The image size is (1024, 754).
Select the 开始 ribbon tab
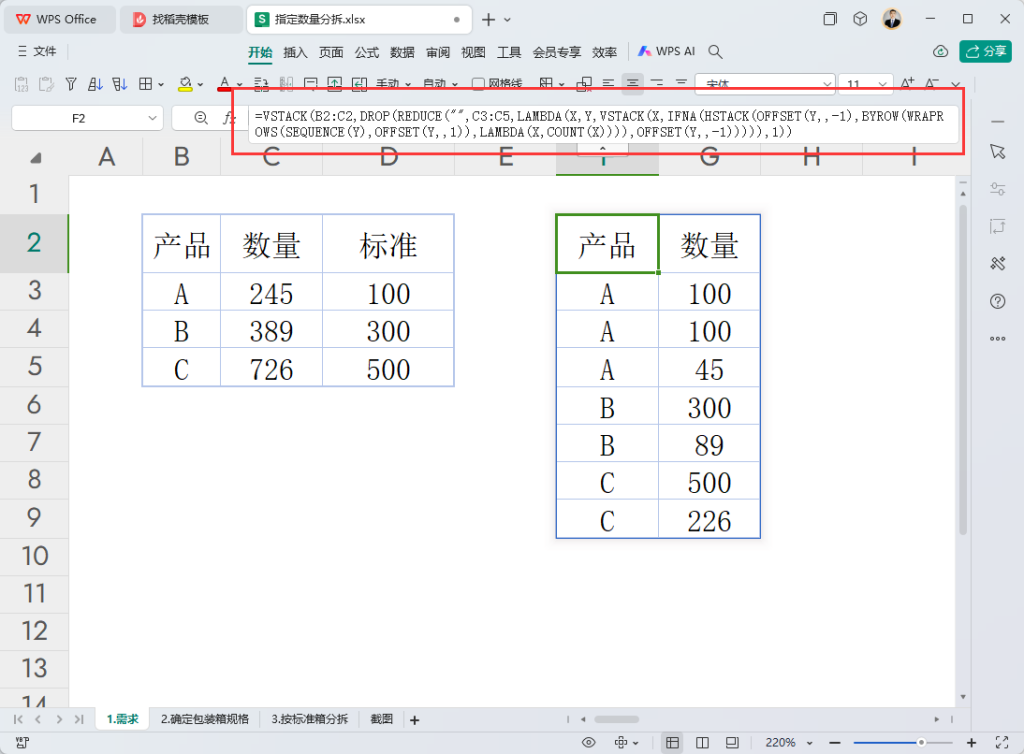click(260, 52)
